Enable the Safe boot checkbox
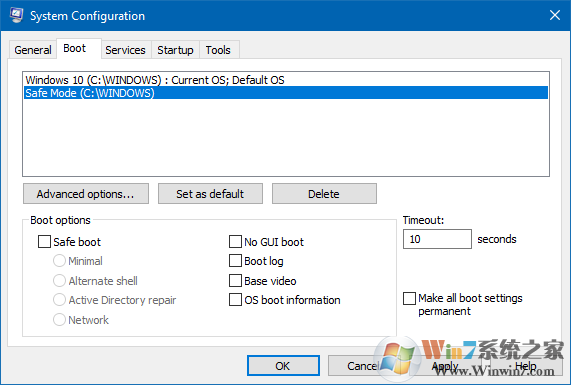Screen dimensions: 571x385 [44, 242]
